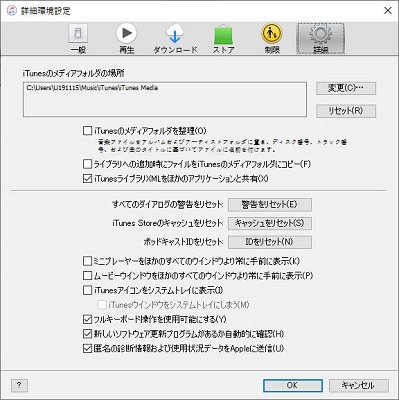Viewport: 399px width, 400px height.
Task: Click the 警告をリセット(E) button
Action: 270,205
